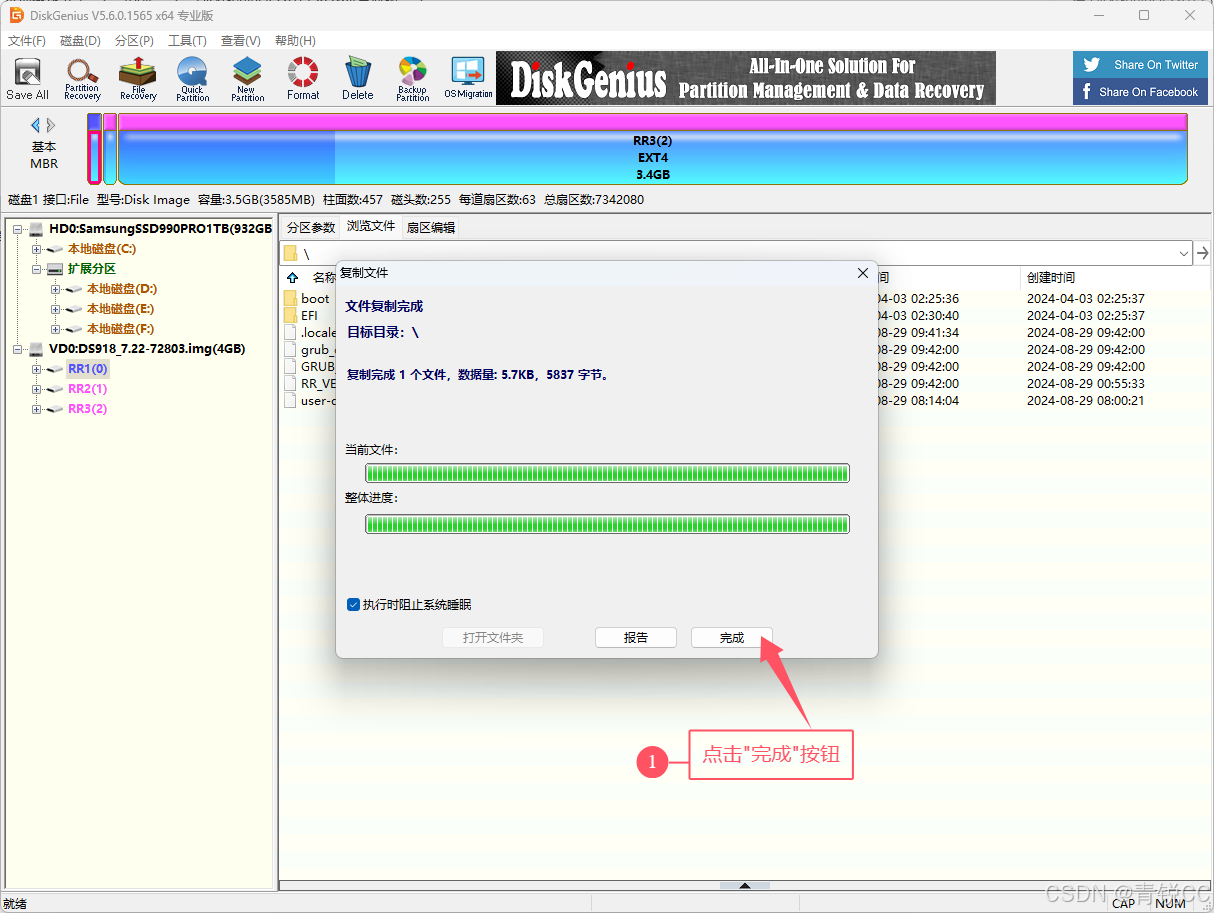Click the VD0 DS918 image disk icon
This screenshot has width=1214, height=913.
click(x=37, y=349)
